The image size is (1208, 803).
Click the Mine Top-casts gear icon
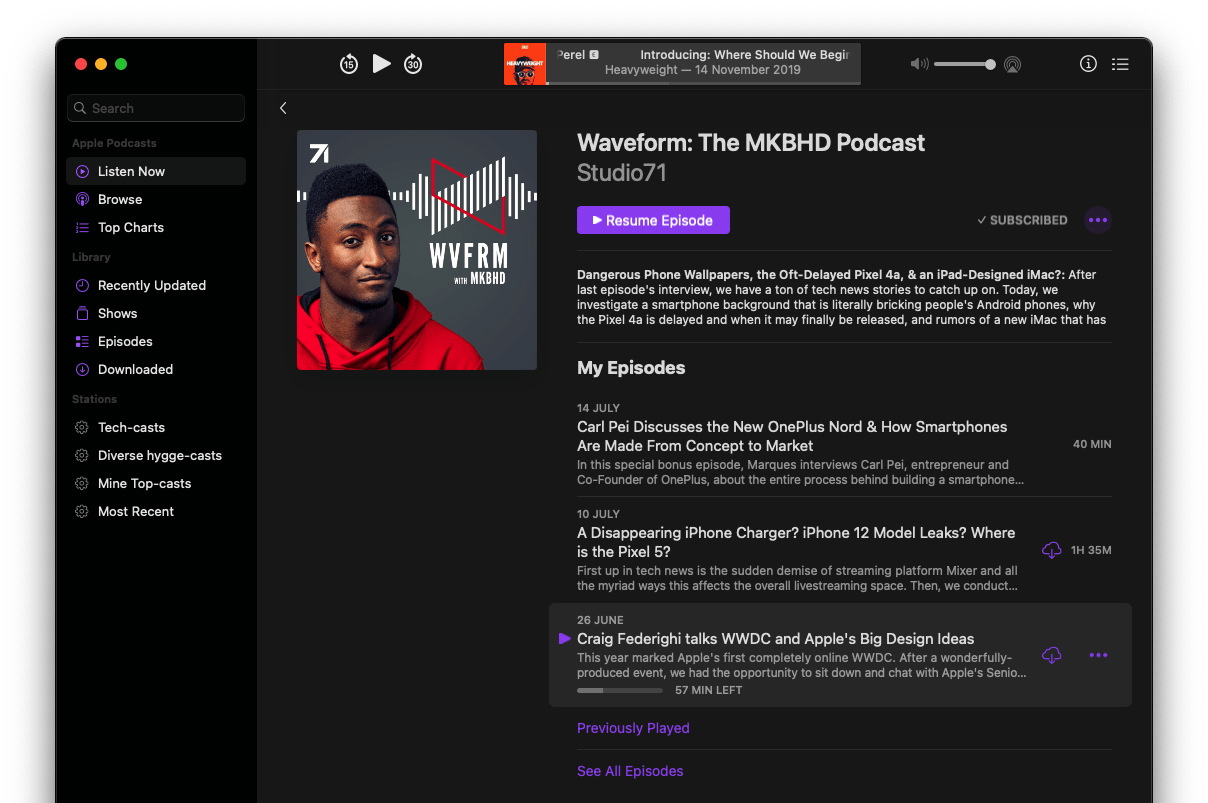click(82, 484)
